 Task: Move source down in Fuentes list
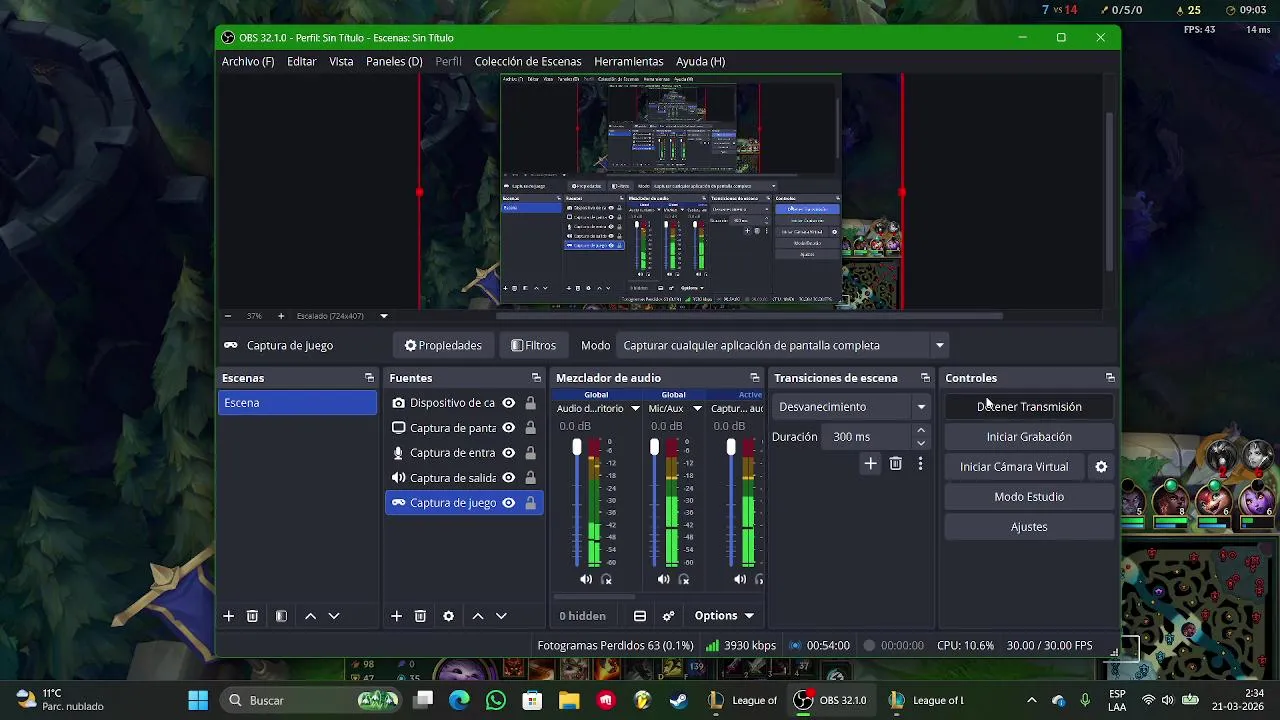[501, 616]
